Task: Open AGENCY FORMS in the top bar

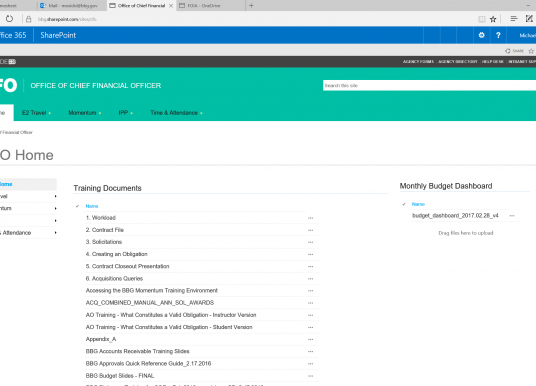Action: pyautogui.click(x=418, y=62)
